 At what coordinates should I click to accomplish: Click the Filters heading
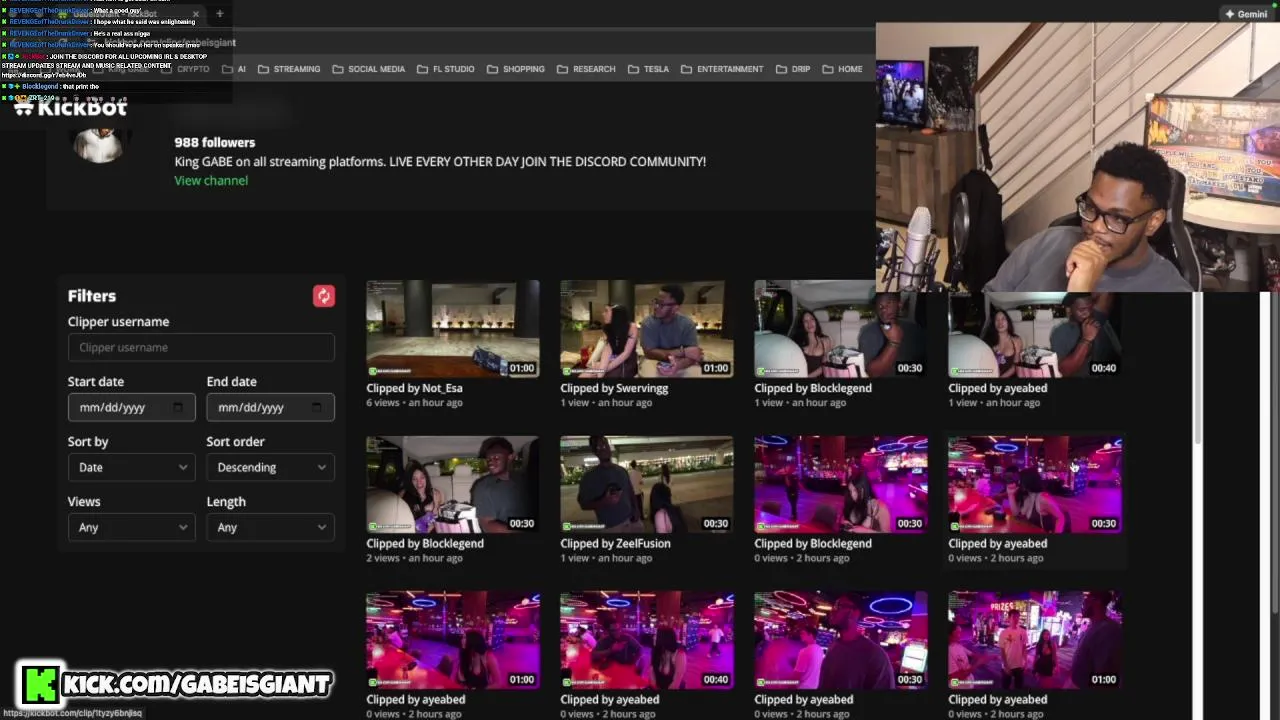[92, 296]
